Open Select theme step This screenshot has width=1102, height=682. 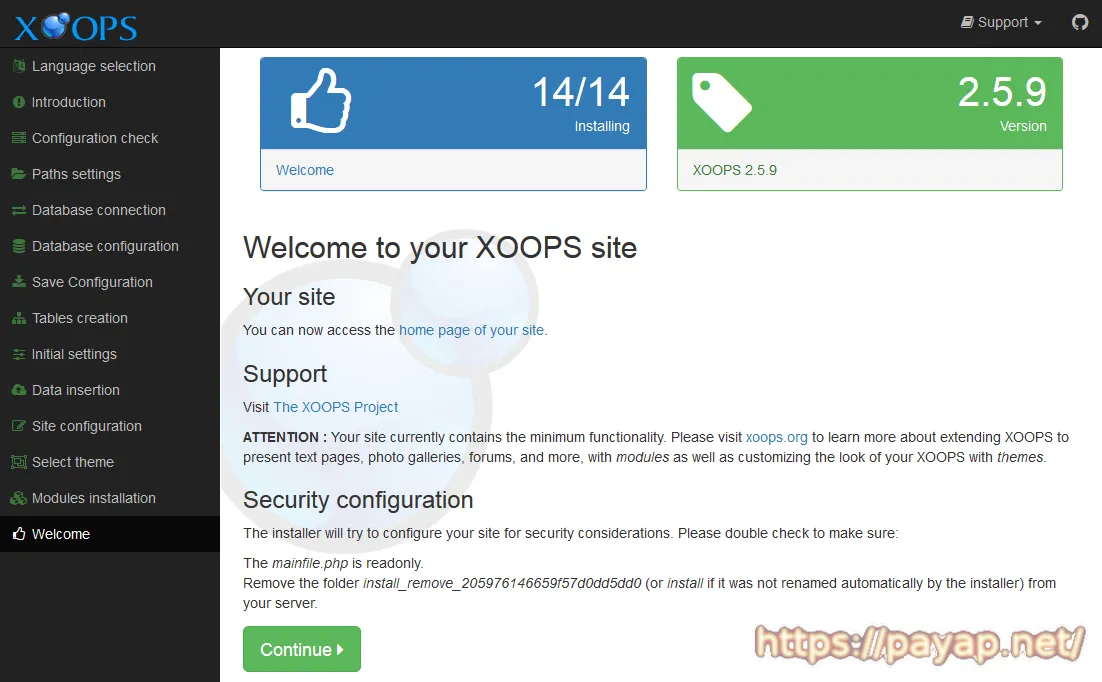pyautogui.click(x=110, y=462)
